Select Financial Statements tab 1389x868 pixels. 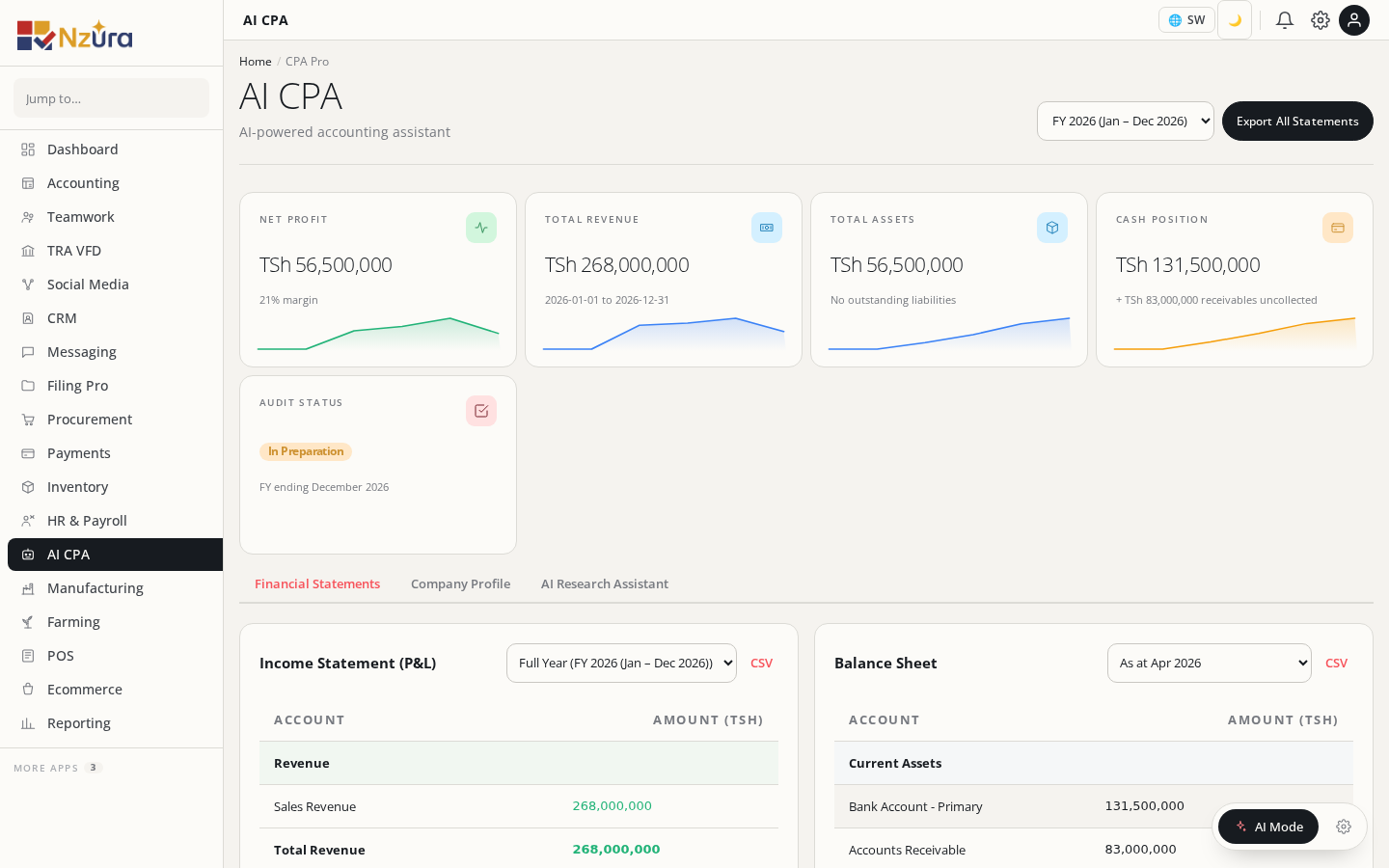click(x=317, y=584)
